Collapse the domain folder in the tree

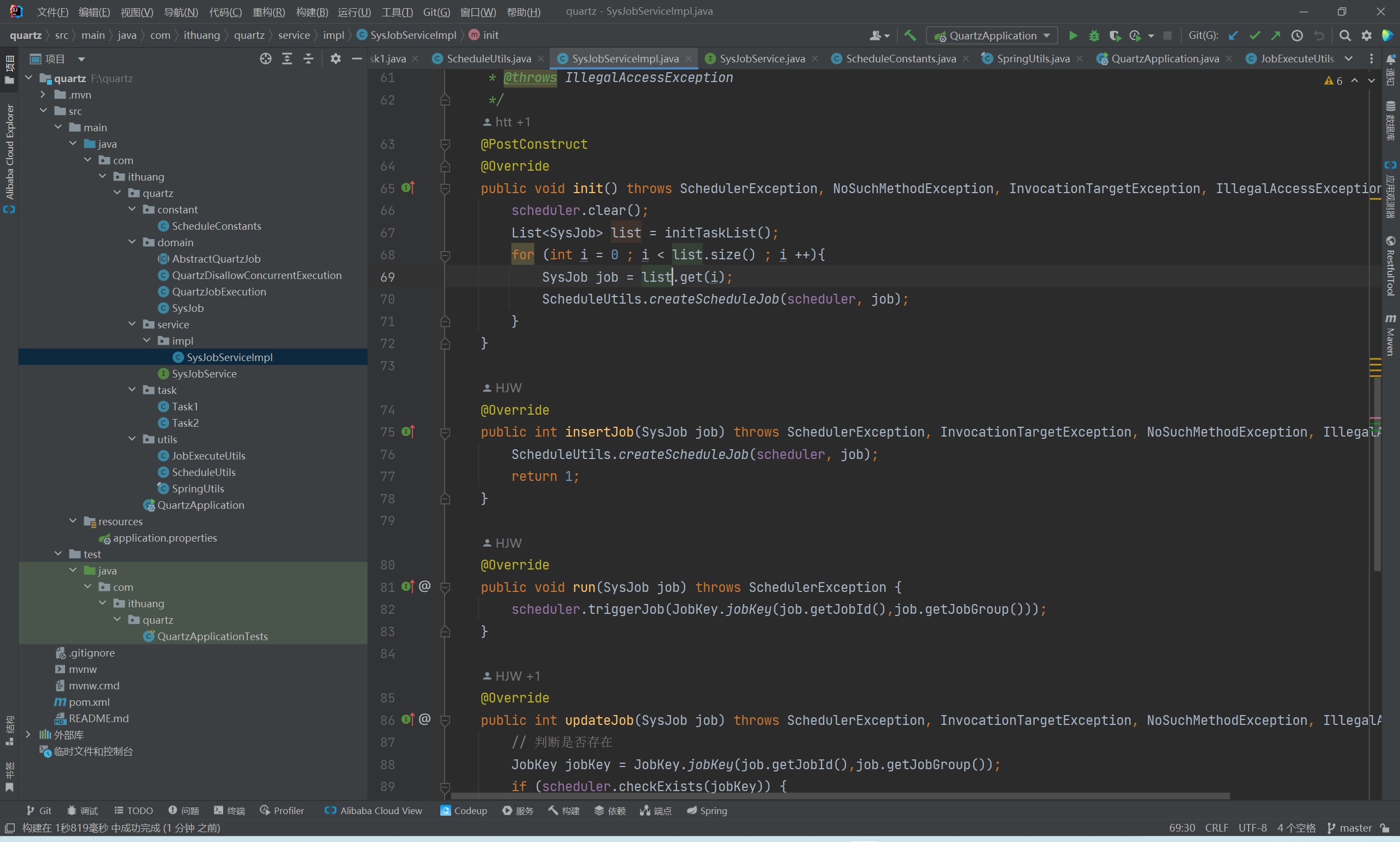pyautogui.click(x=132, y=242)
